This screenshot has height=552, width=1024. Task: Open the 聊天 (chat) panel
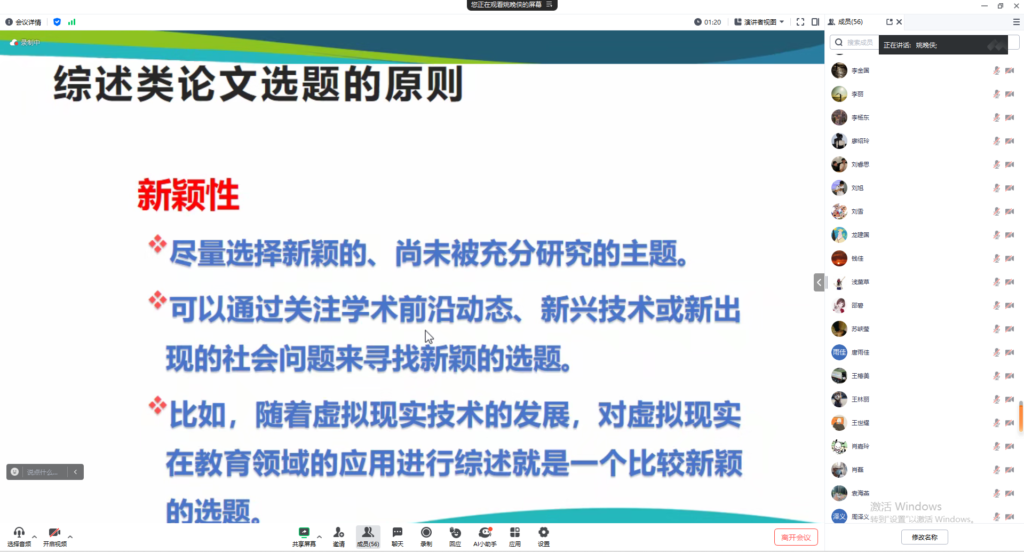click(397, 535)
